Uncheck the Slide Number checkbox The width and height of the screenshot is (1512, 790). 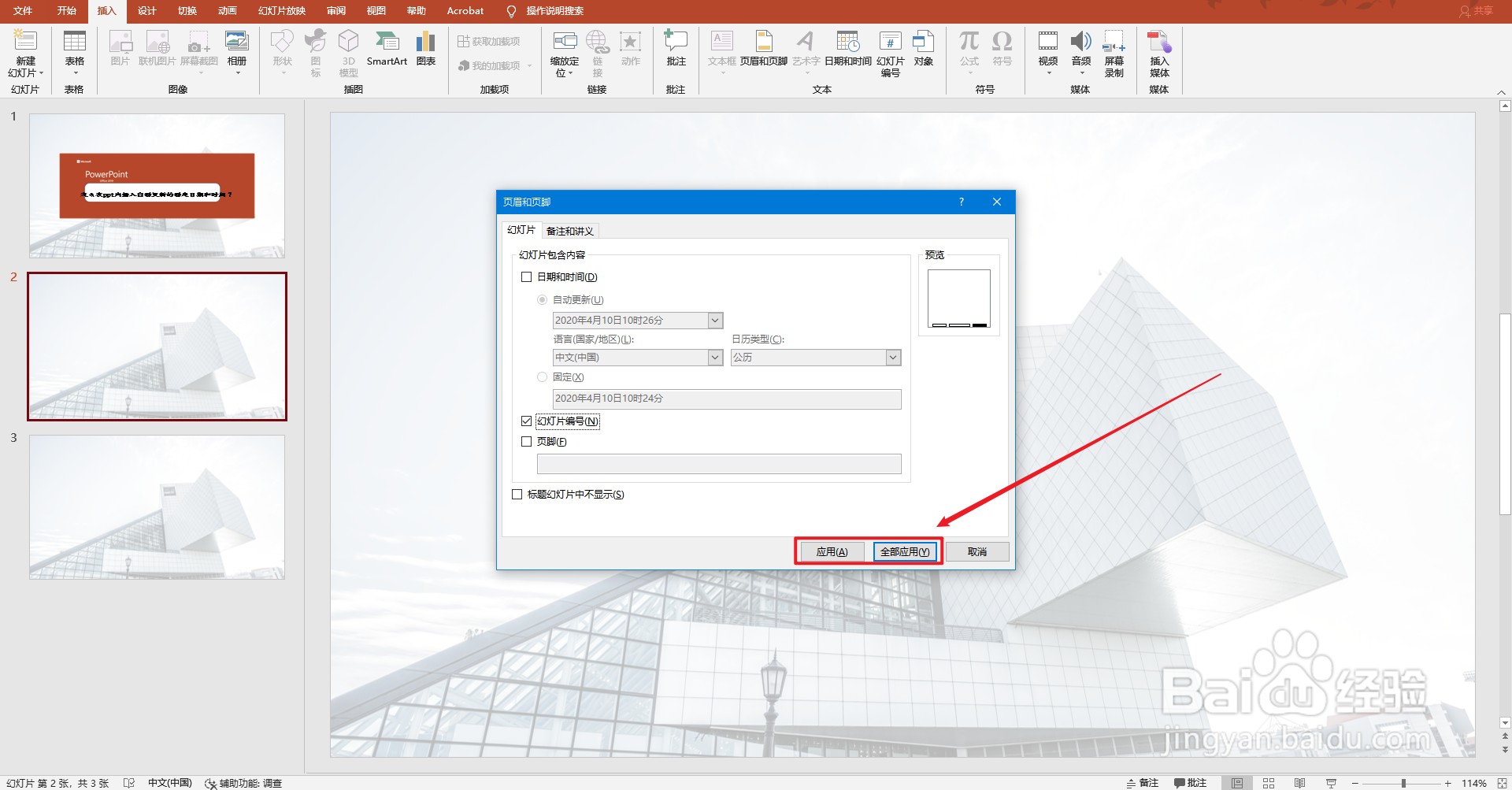527,421
